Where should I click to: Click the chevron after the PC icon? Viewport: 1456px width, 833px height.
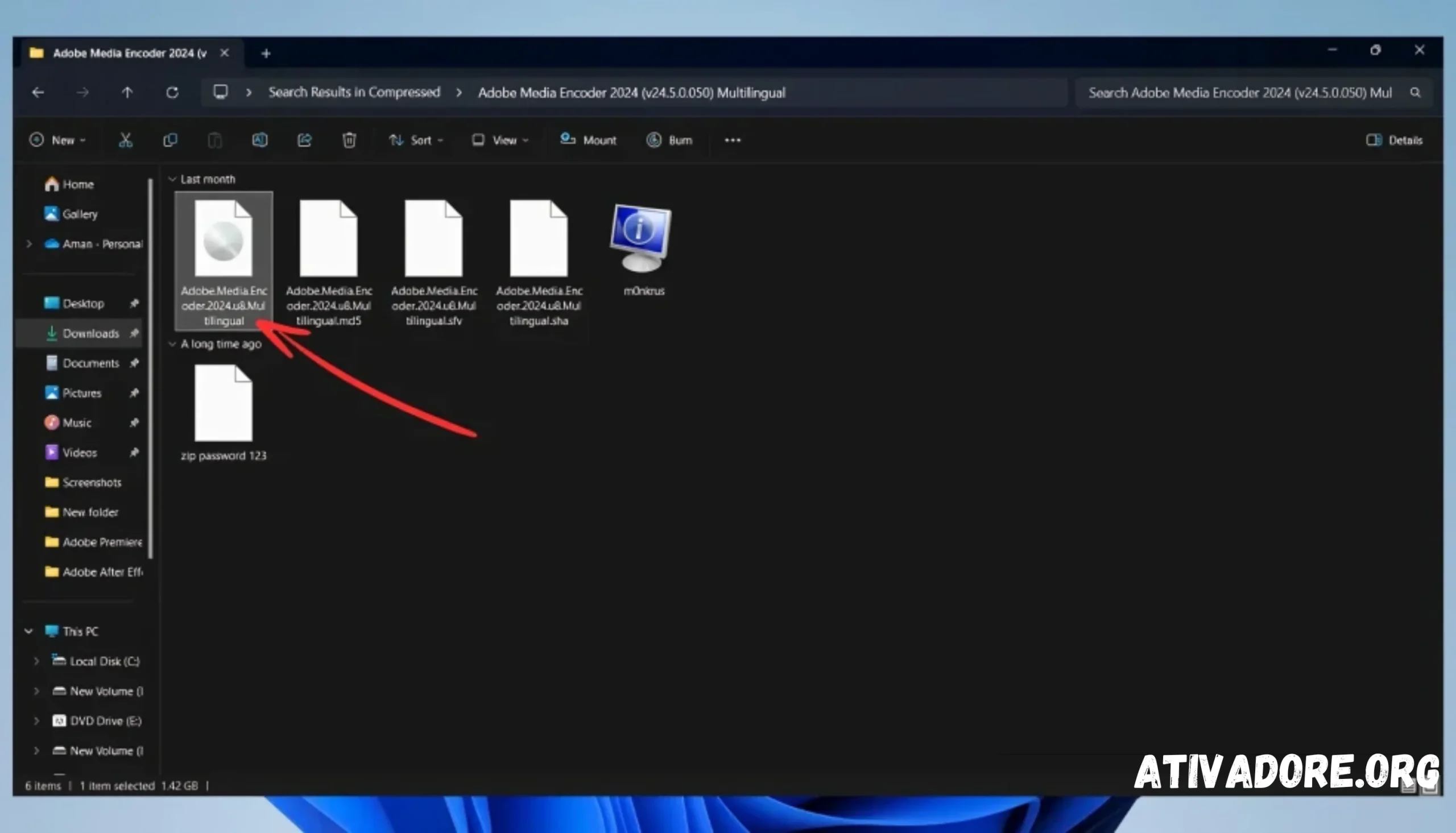(249, 92)
